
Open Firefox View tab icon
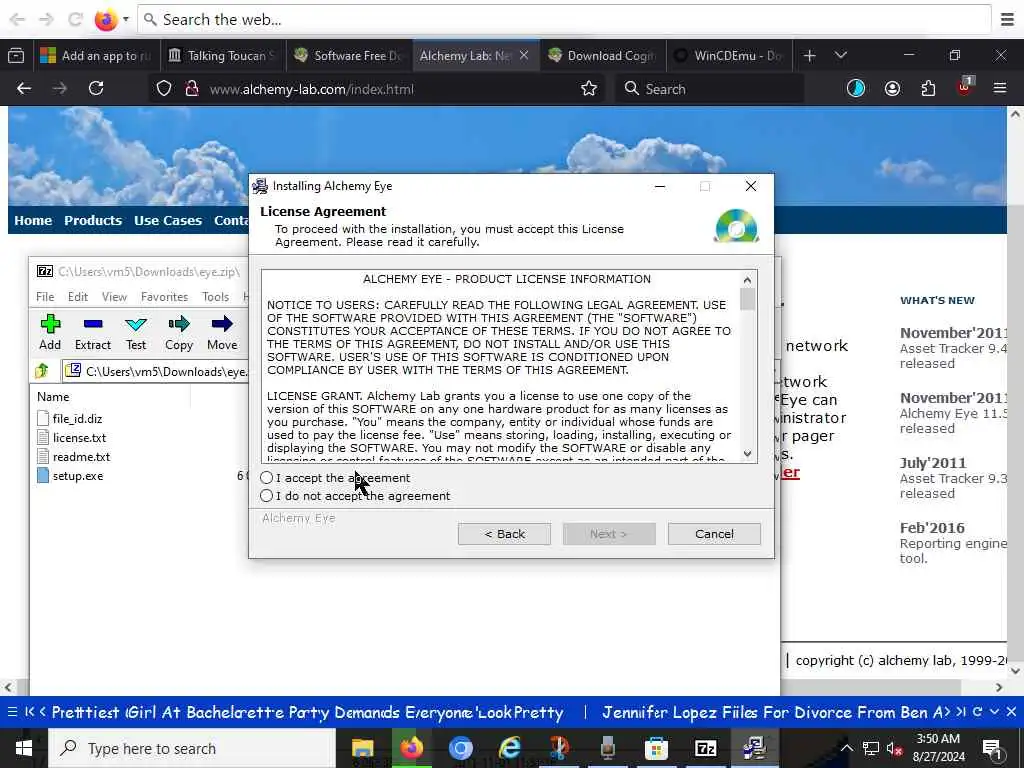click(x=16, y=56)
